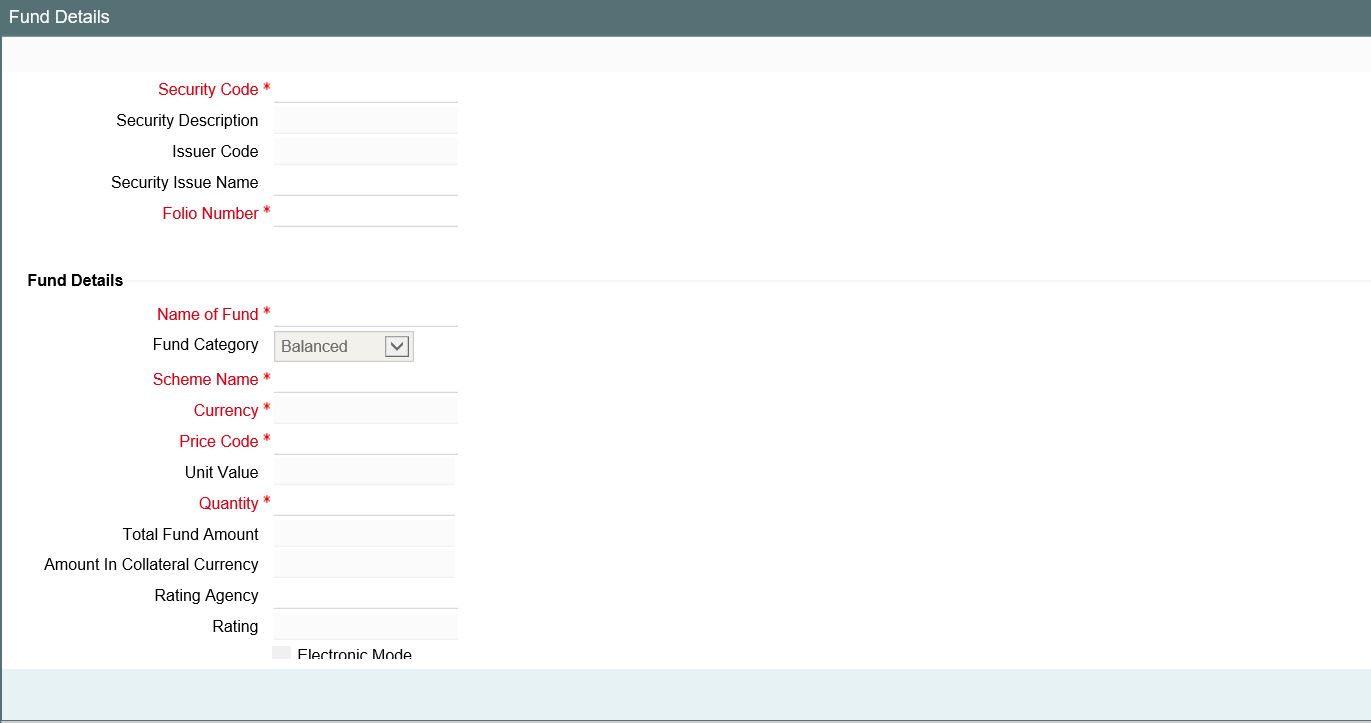Click the Price Code label
This screenshot has height=723, width=1371.
click(x=219, y=442)
